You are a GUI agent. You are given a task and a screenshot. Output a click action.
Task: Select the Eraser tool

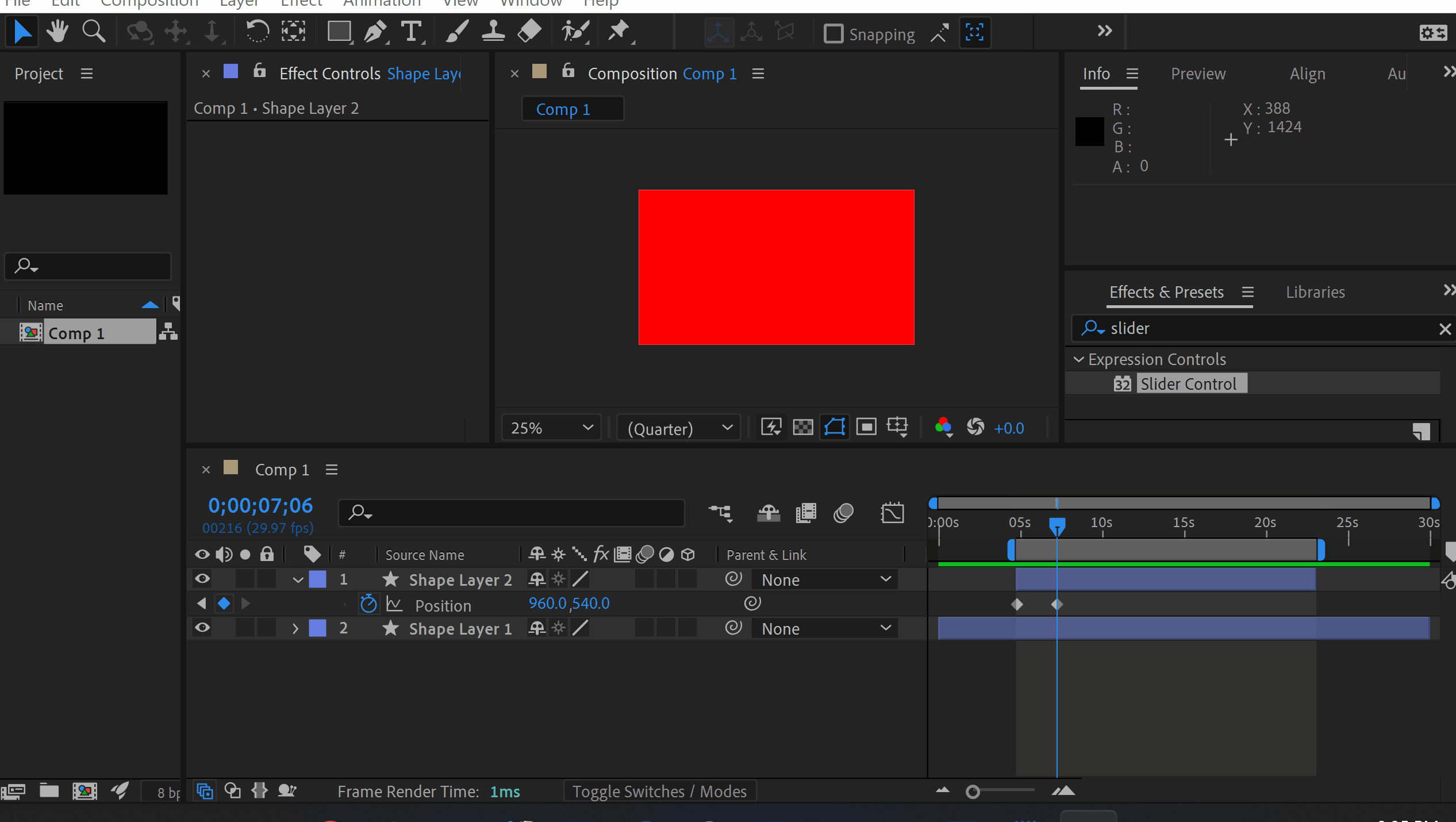(529, 32)
